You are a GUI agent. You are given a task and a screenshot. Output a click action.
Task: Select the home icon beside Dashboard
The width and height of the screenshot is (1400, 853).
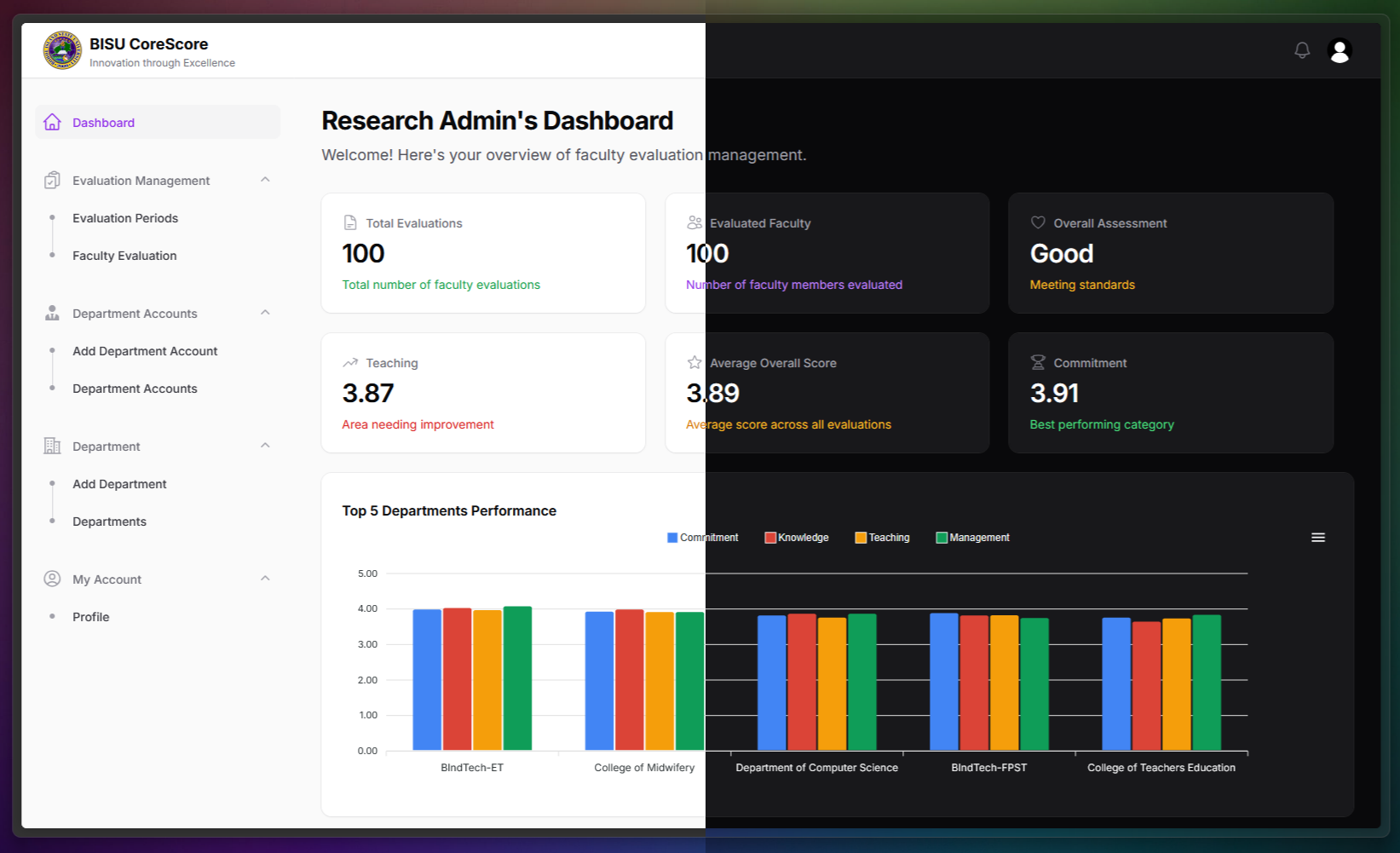tap(53, 122)
